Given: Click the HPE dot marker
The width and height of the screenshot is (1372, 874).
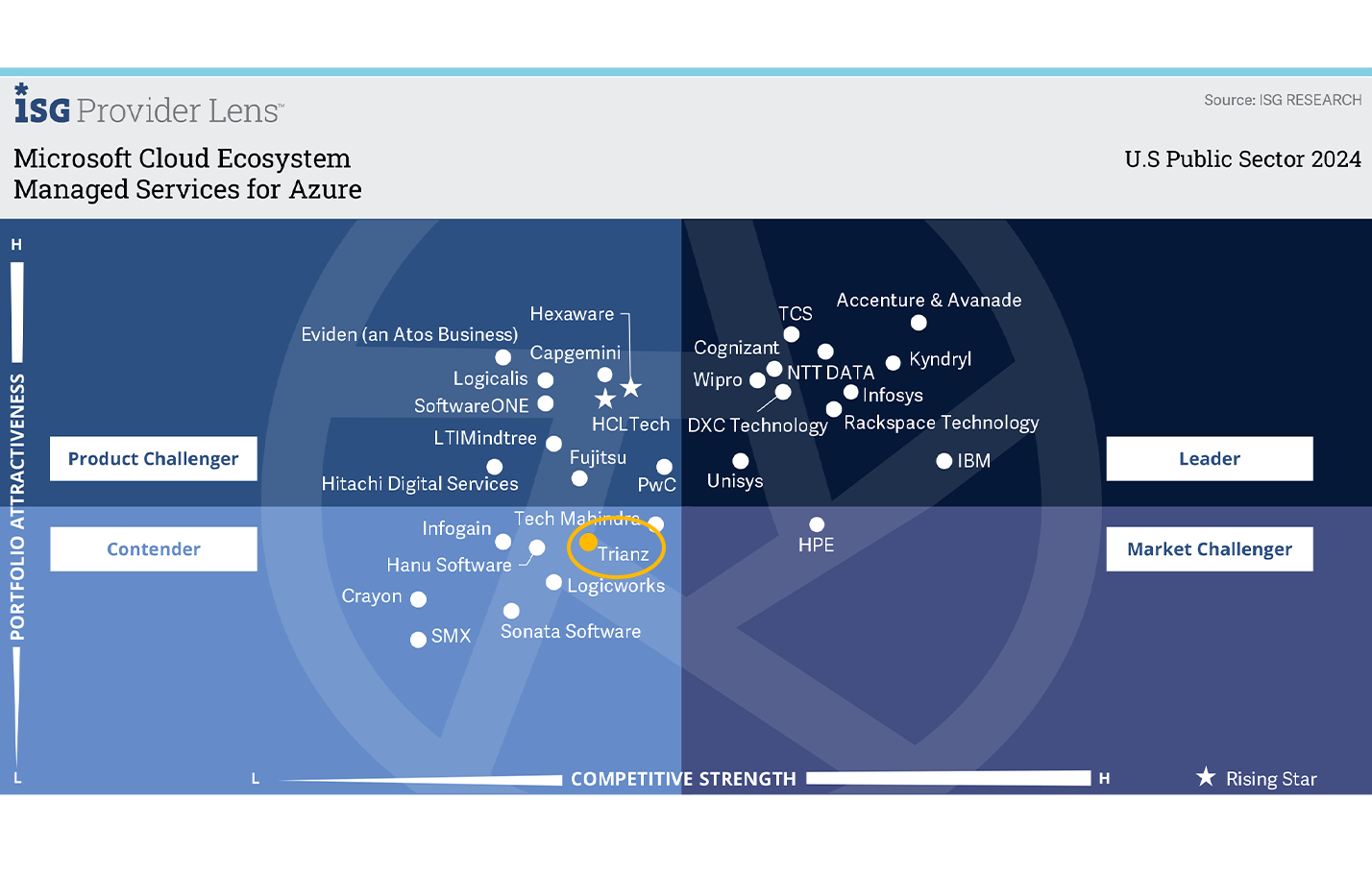Looking at the screenshot, I should [817, 524].
